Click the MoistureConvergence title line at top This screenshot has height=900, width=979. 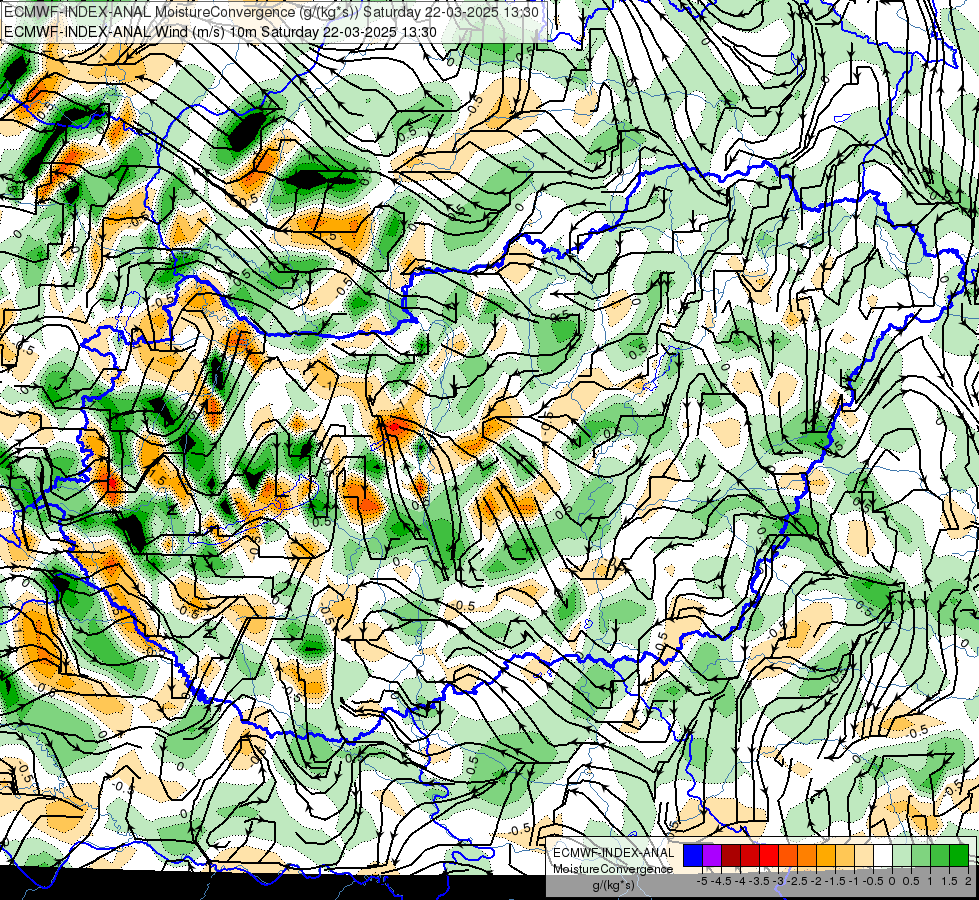click(272, 12)
